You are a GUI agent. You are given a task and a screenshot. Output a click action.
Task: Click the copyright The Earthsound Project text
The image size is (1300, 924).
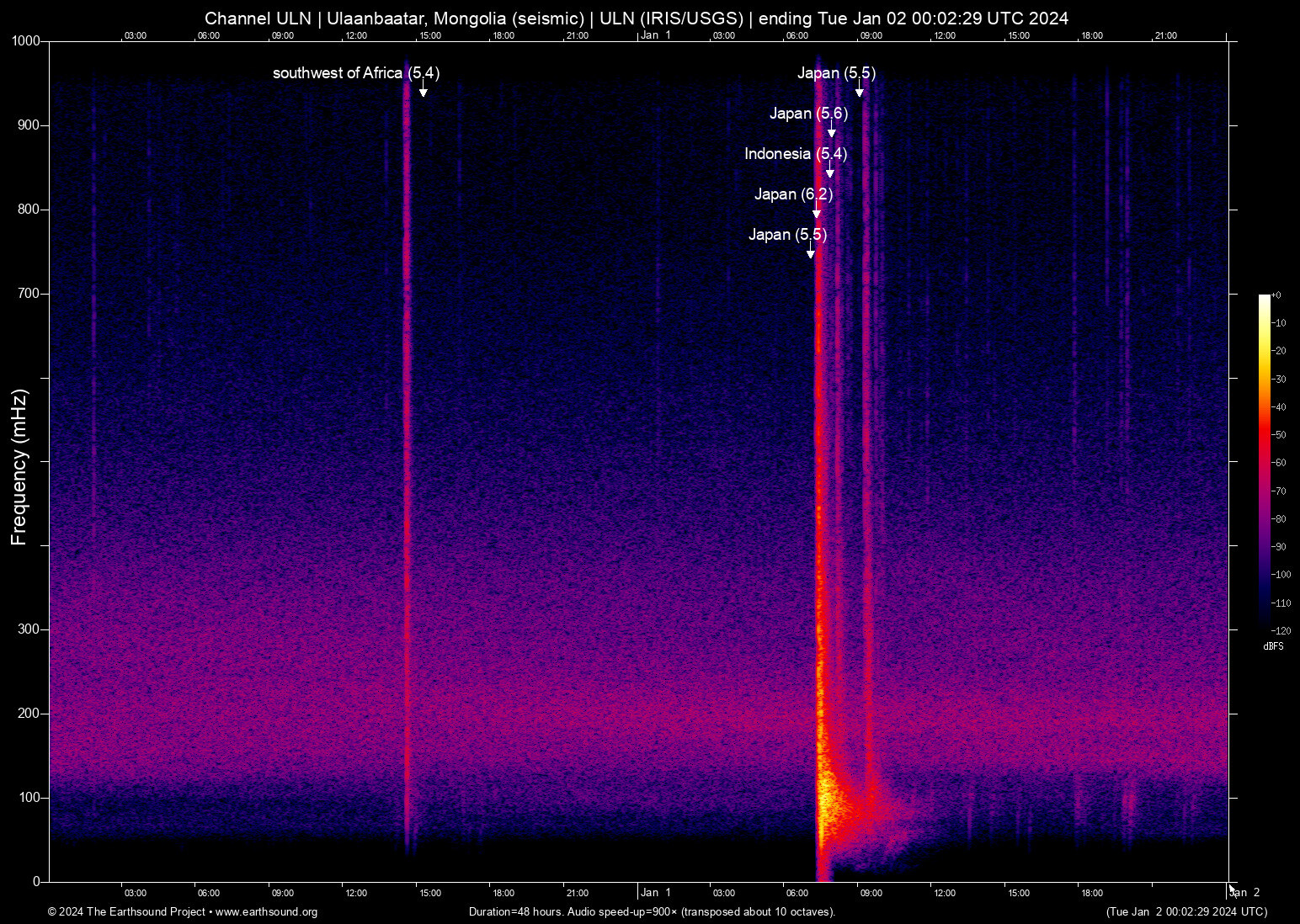[x=126, y=912]
